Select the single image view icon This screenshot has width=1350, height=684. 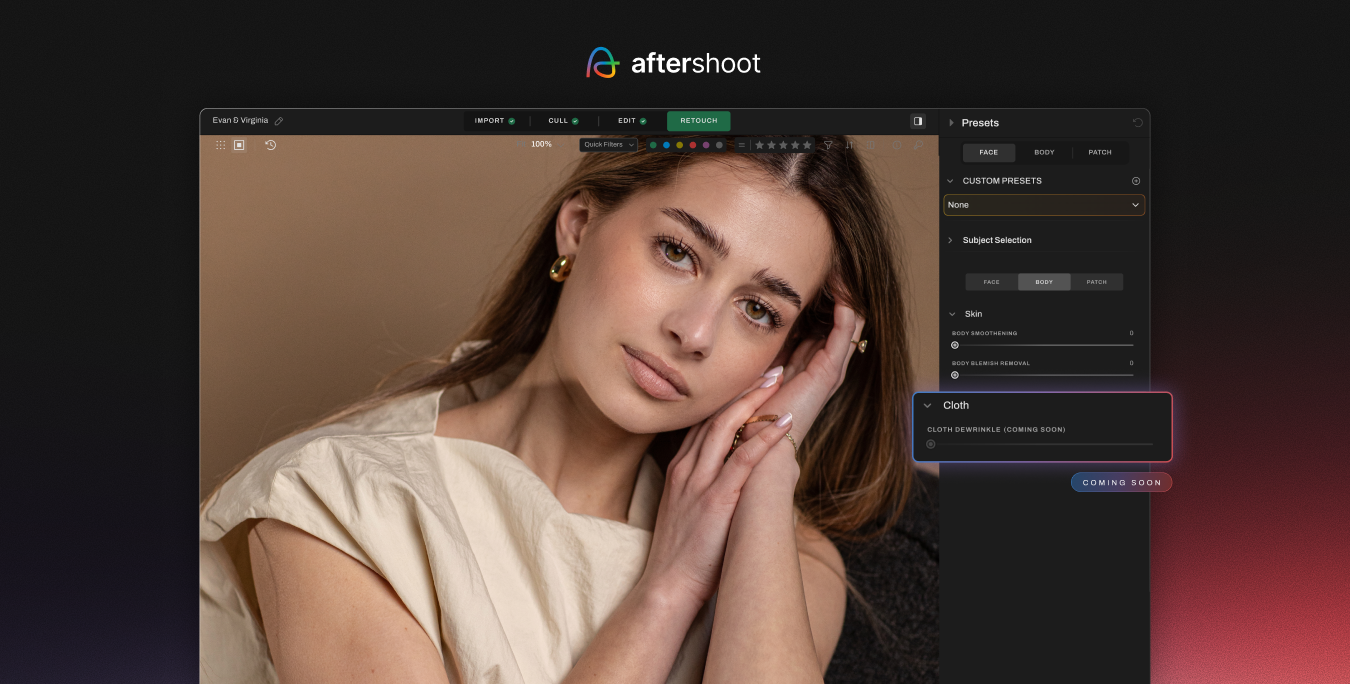[239, 145]
